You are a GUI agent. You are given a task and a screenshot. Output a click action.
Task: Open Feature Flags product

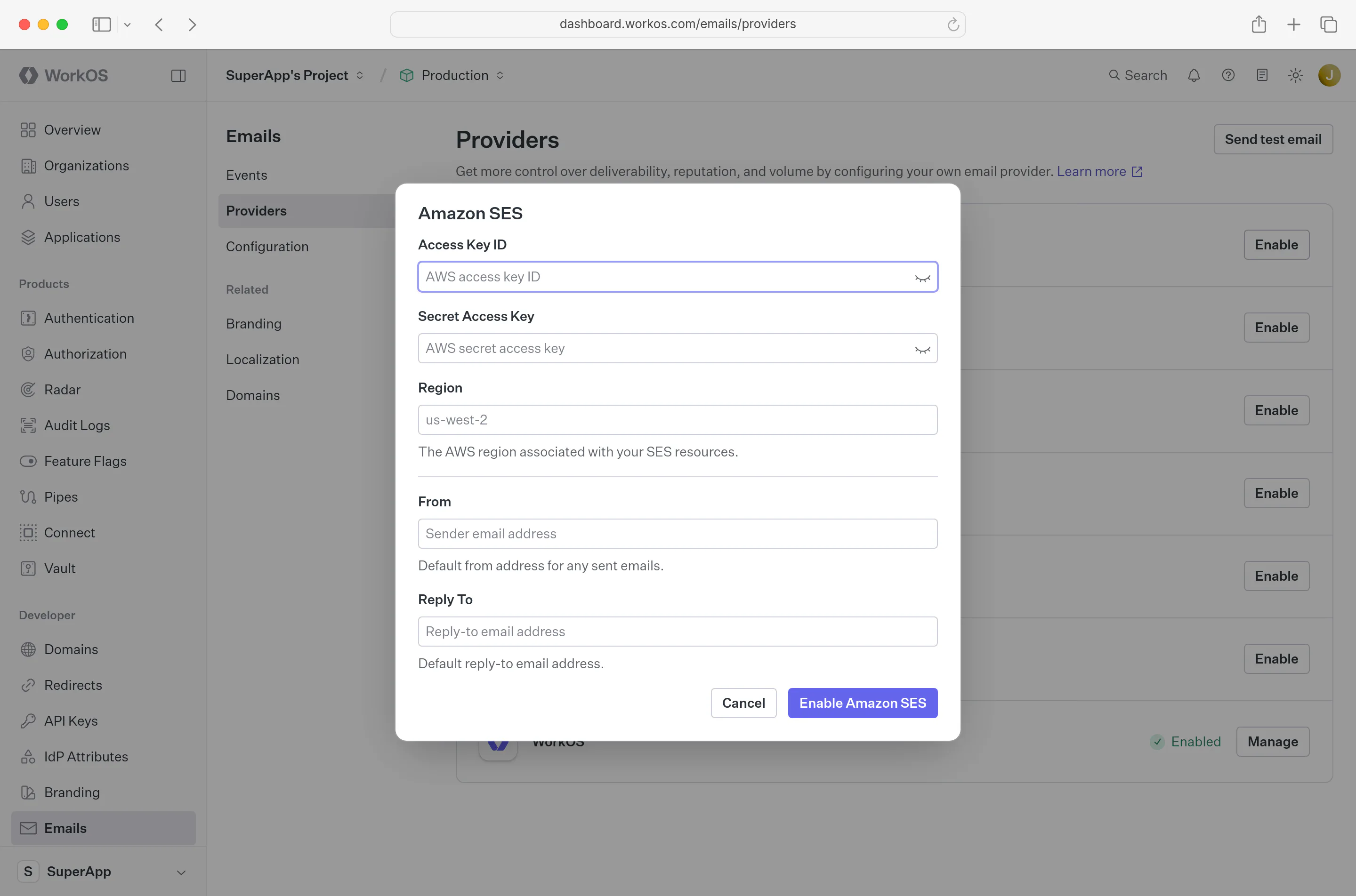click(104, 461)
